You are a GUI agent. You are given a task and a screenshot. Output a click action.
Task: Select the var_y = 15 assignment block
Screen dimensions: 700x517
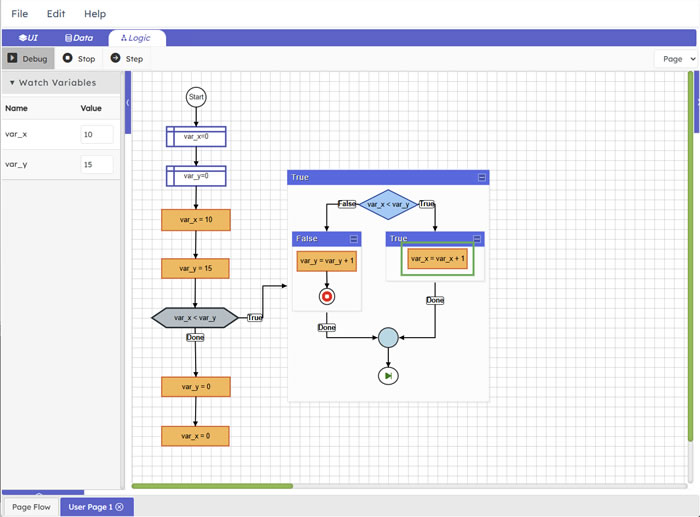click(196, 268)
